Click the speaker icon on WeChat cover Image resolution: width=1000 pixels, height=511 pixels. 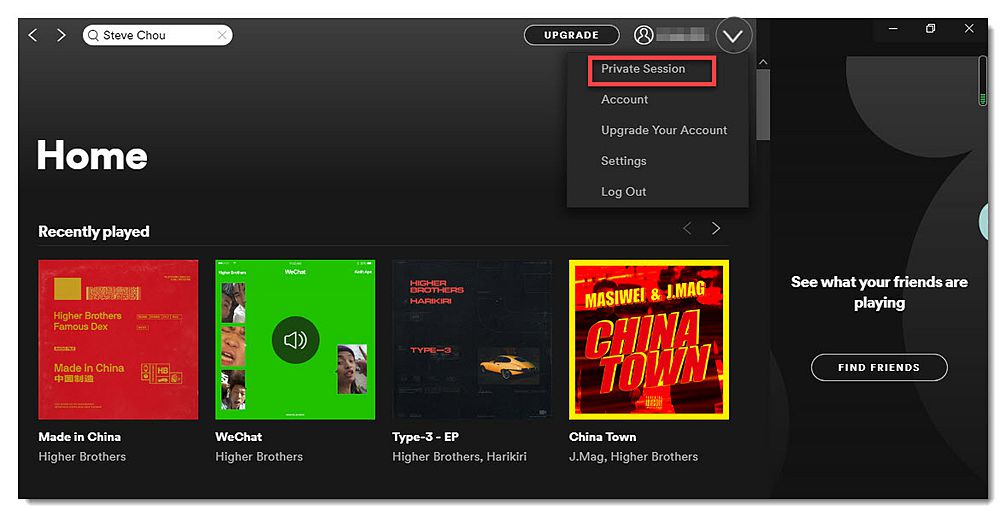(x=295, y=340)
